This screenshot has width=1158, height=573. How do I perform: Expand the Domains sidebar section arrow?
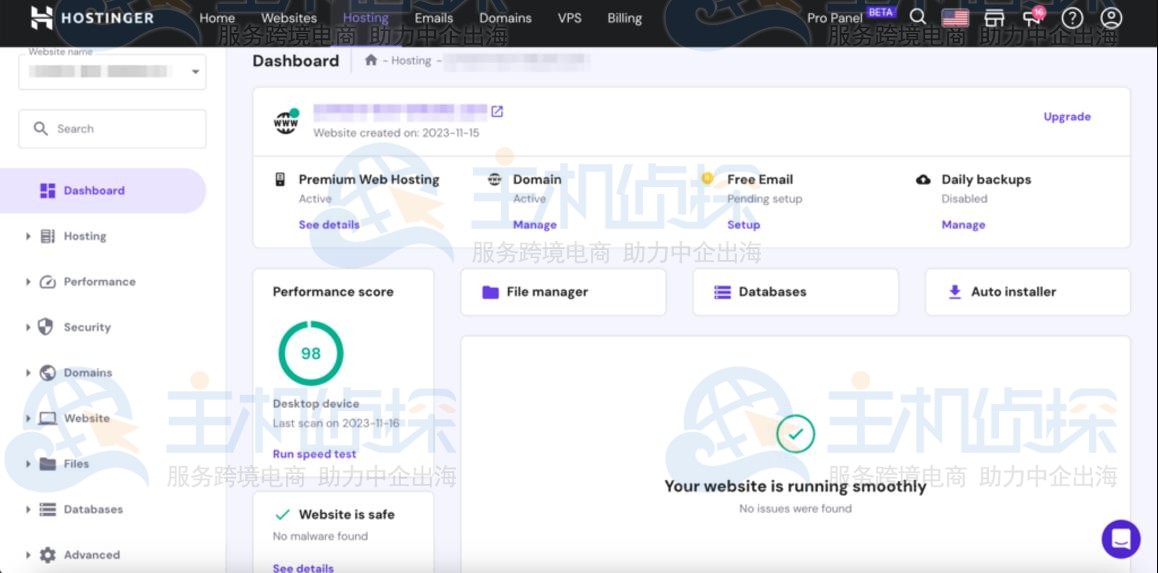[x=28, y=373]
